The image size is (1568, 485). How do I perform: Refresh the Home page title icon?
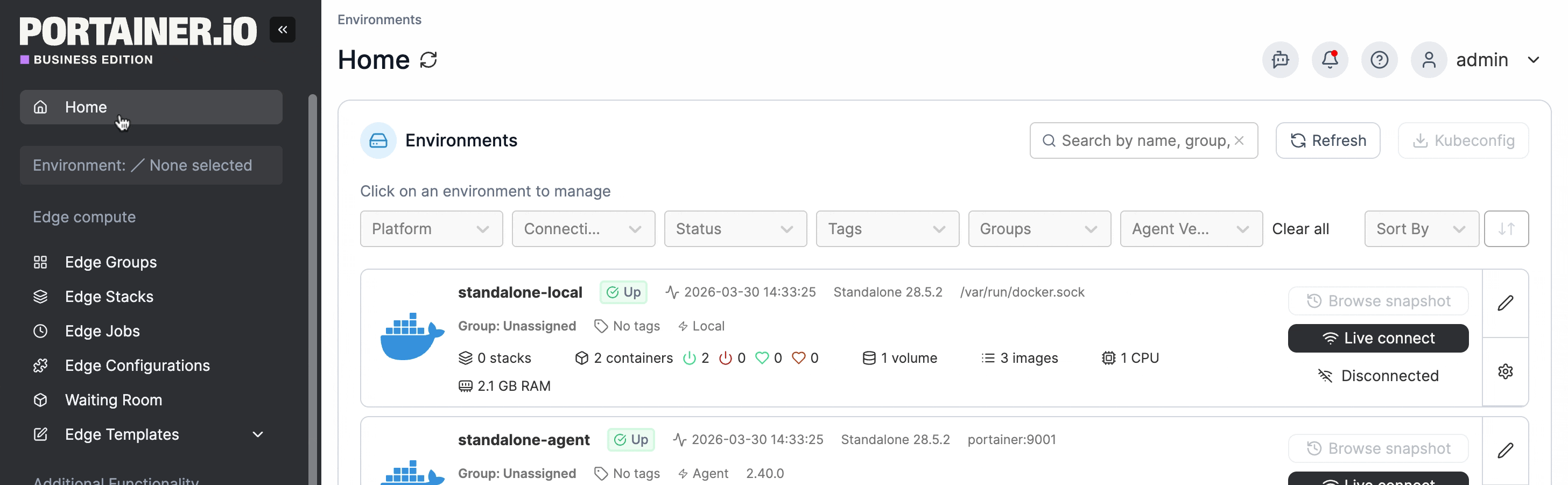coord(428,60)
